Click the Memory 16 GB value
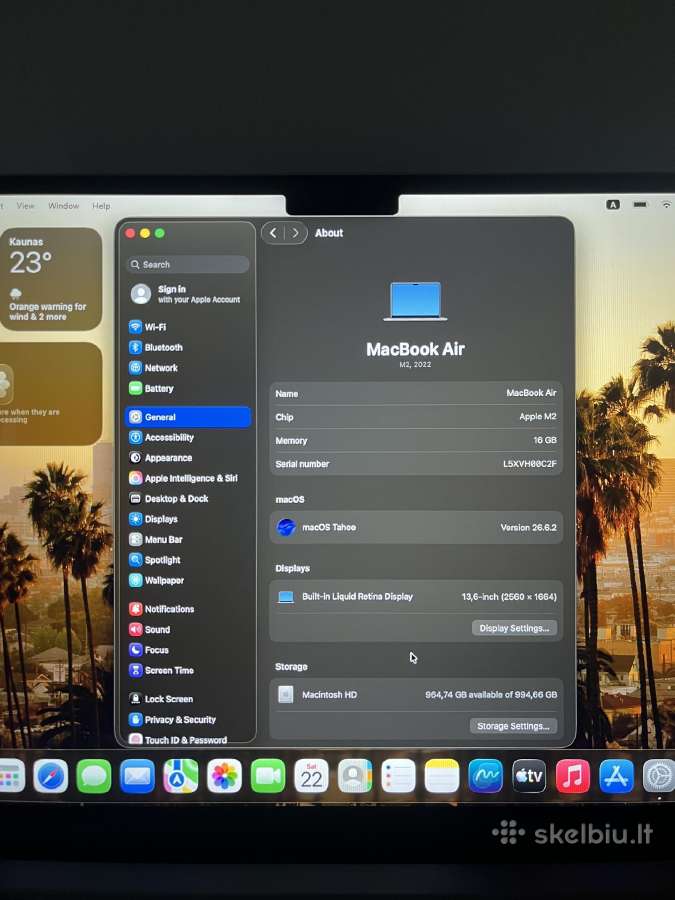675x900 pixels. (545, 440)
